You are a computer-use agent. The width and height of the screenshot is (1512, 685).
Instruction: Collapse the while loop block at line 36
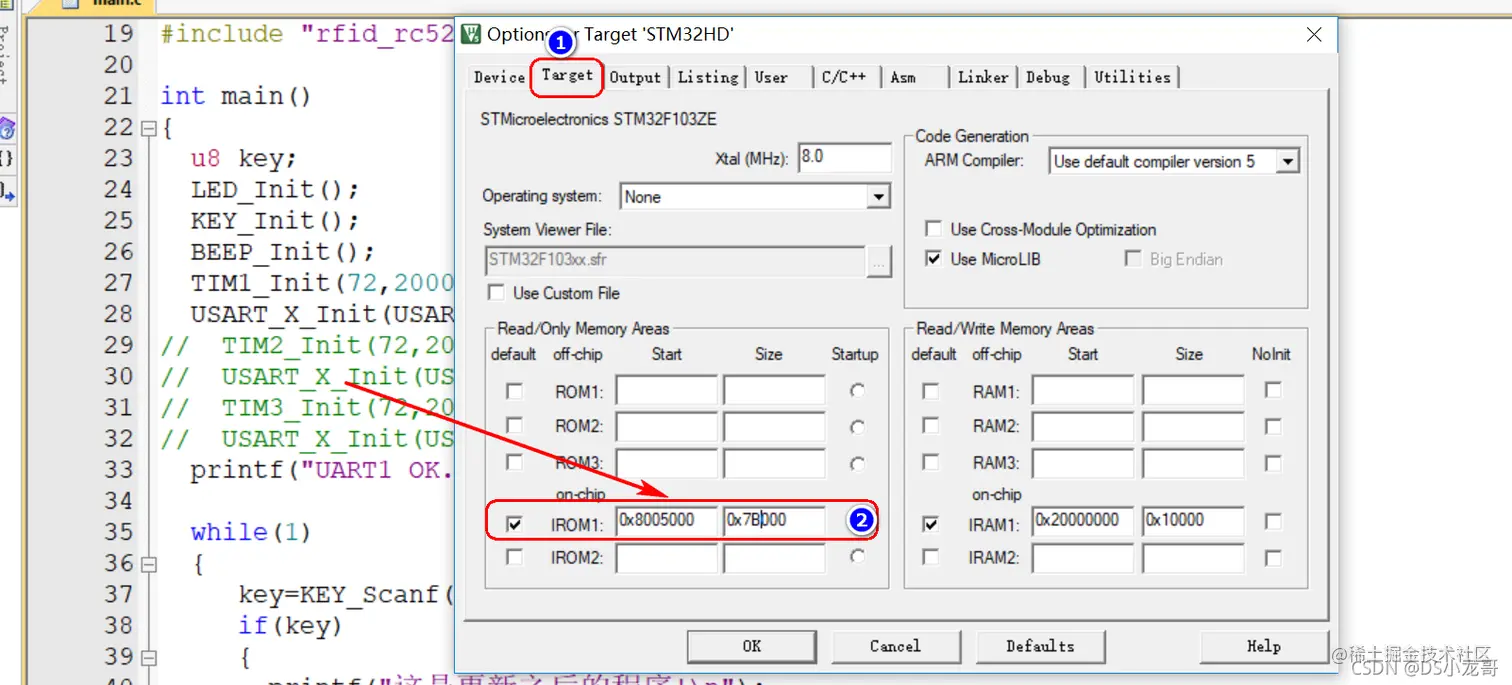click(x=149, y=564)
